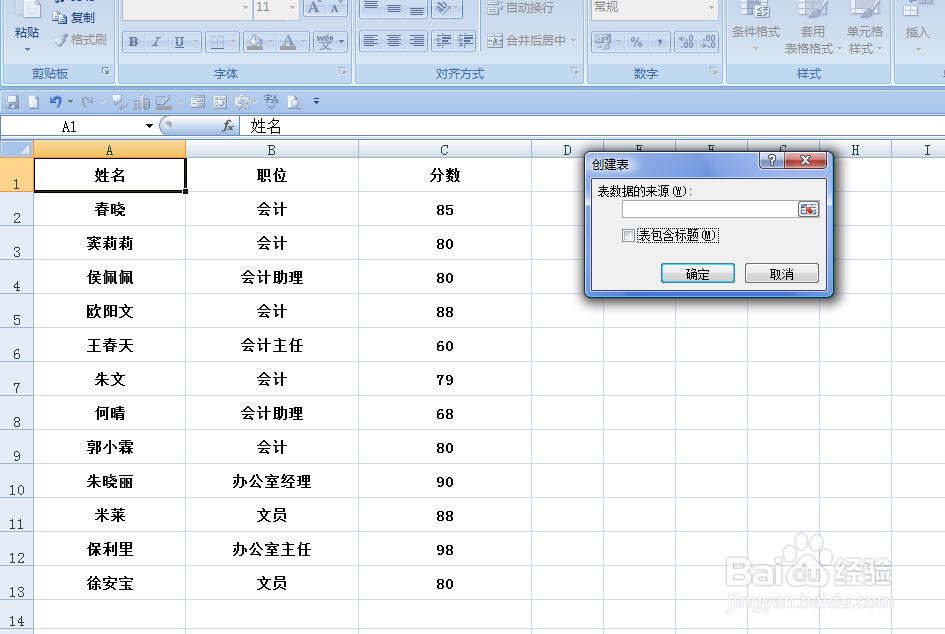The height and width of the screenshot is (634, 945).
Task: Click the Redo arrow in quick toolbar
Action: coord(87,102)
